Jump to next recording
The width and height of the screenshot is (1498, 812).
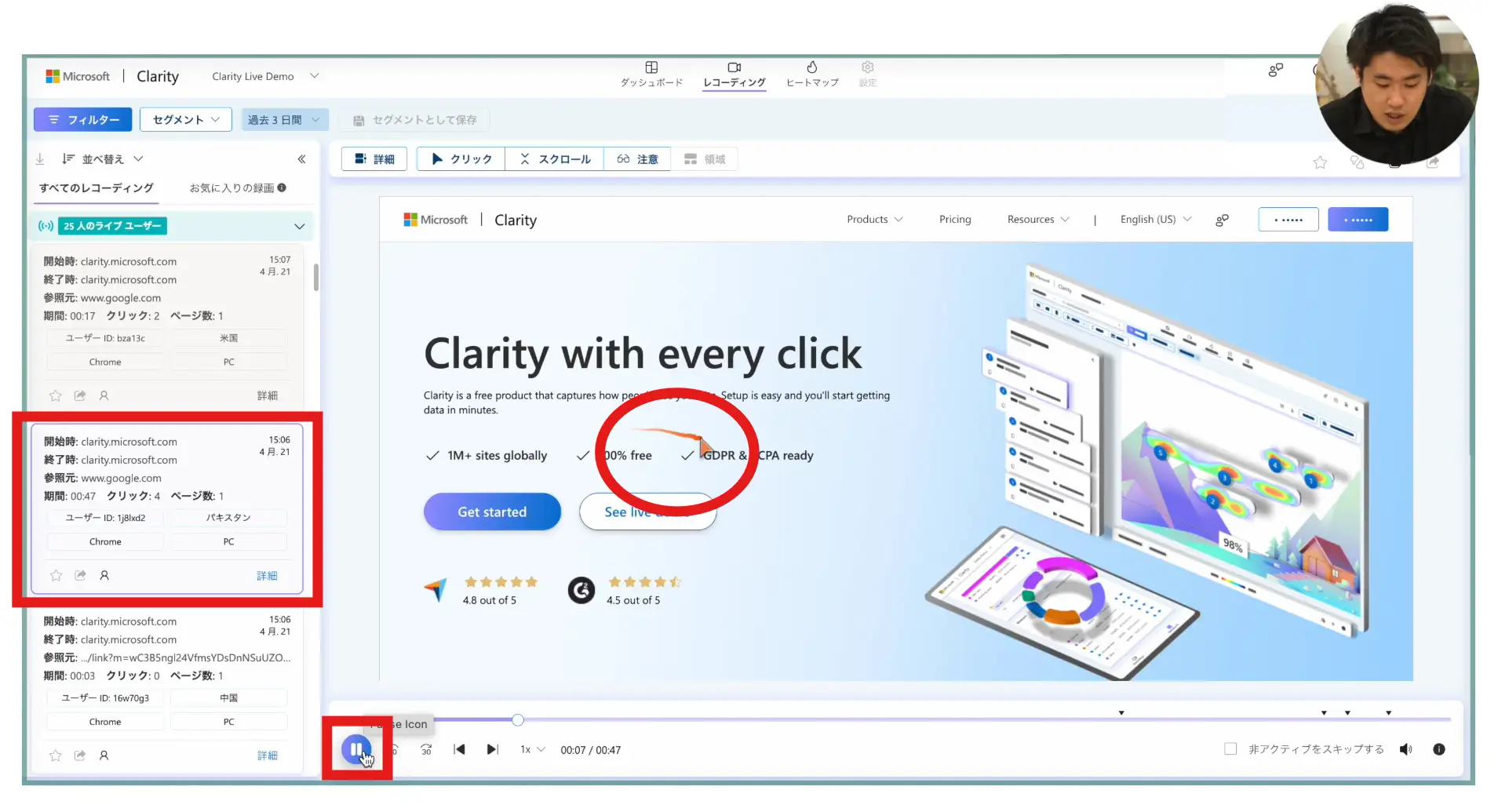click(x=492, y=750)
